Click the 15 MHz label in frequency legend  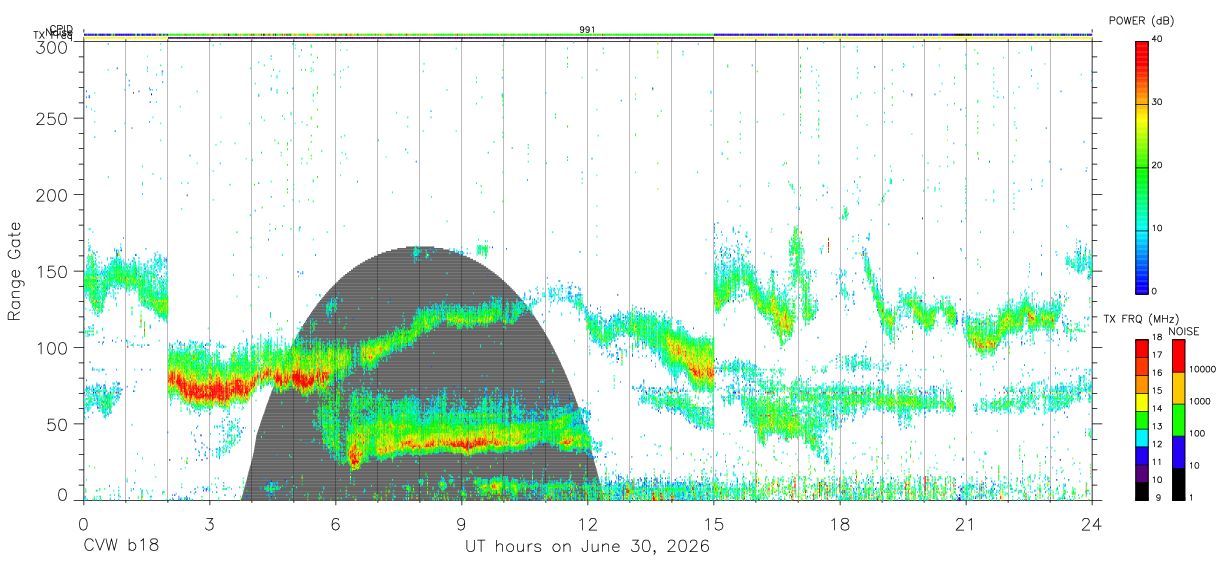click(x=1158, y=391)
